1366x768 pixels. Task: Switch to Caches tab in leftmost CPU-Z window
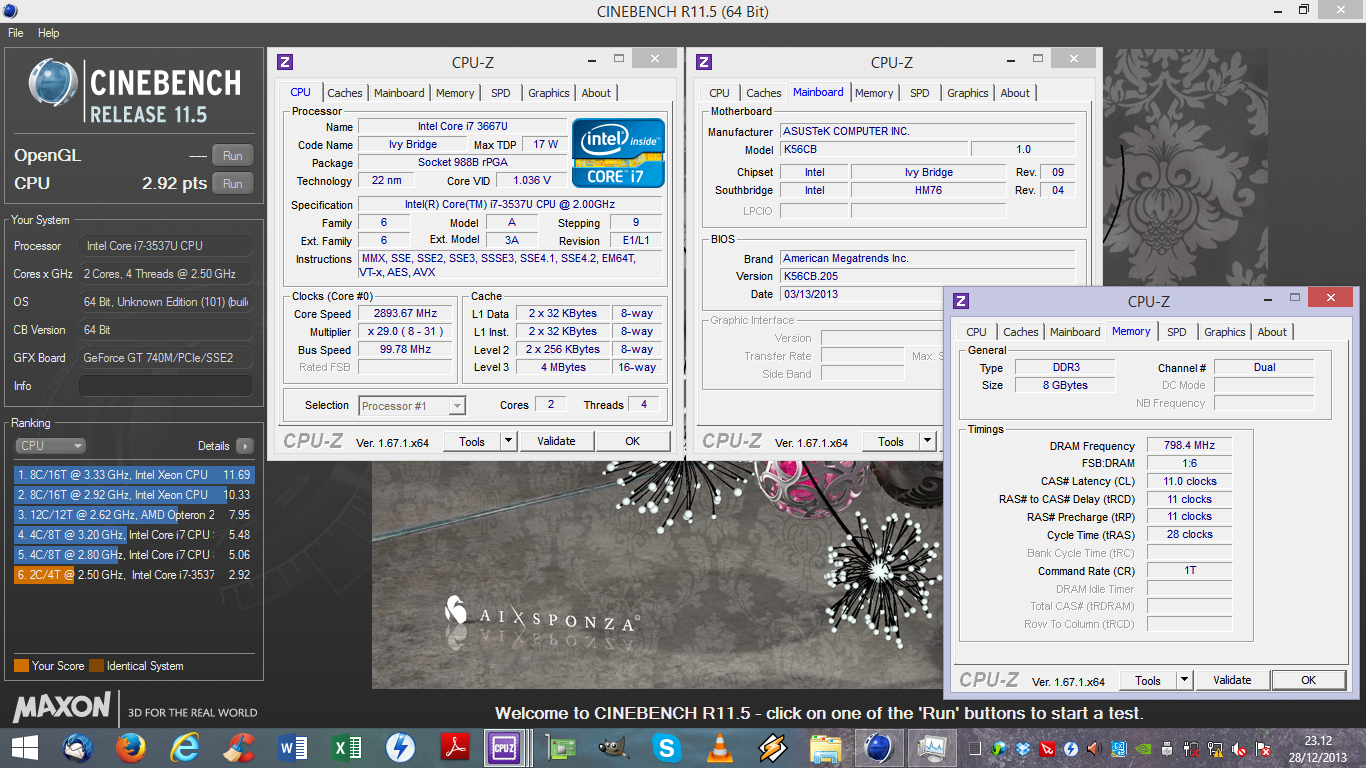(x=345, y=93)
